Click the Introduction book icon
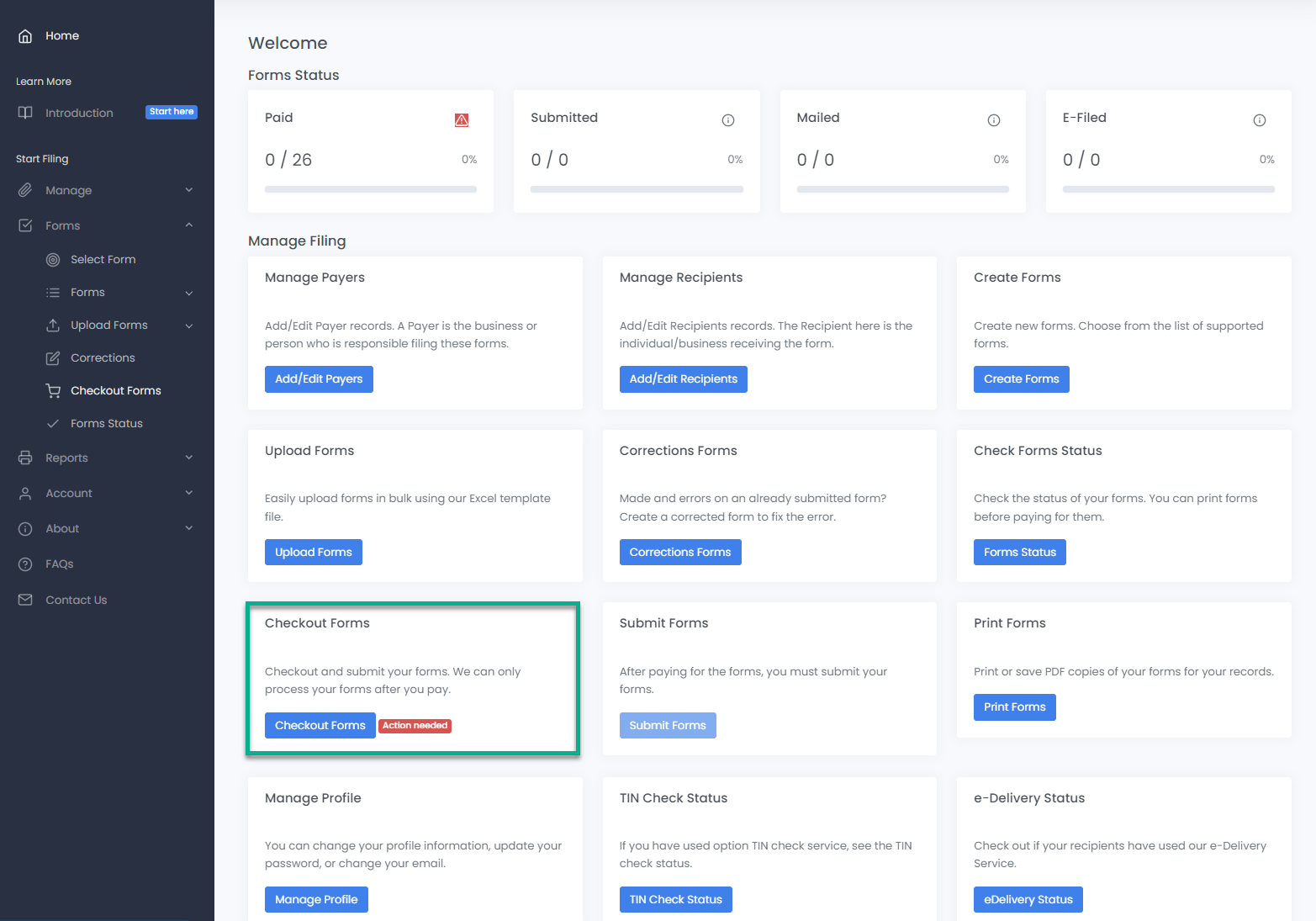Screen dimensions: 1316x921 pos(25,113)
